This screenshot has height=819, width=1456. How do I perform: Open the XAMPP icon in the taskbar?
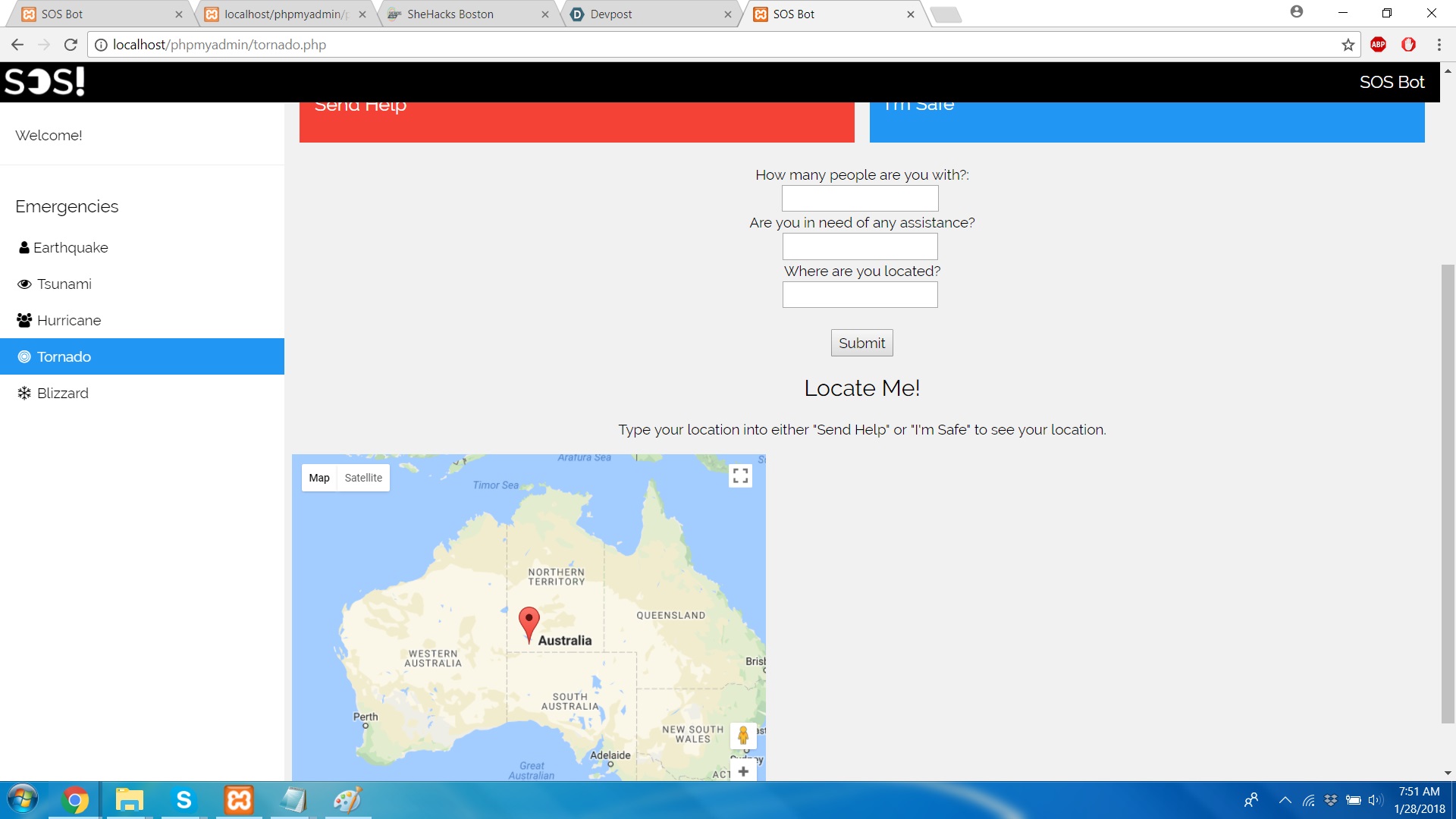pyautogui.click(x=238, y=800)
